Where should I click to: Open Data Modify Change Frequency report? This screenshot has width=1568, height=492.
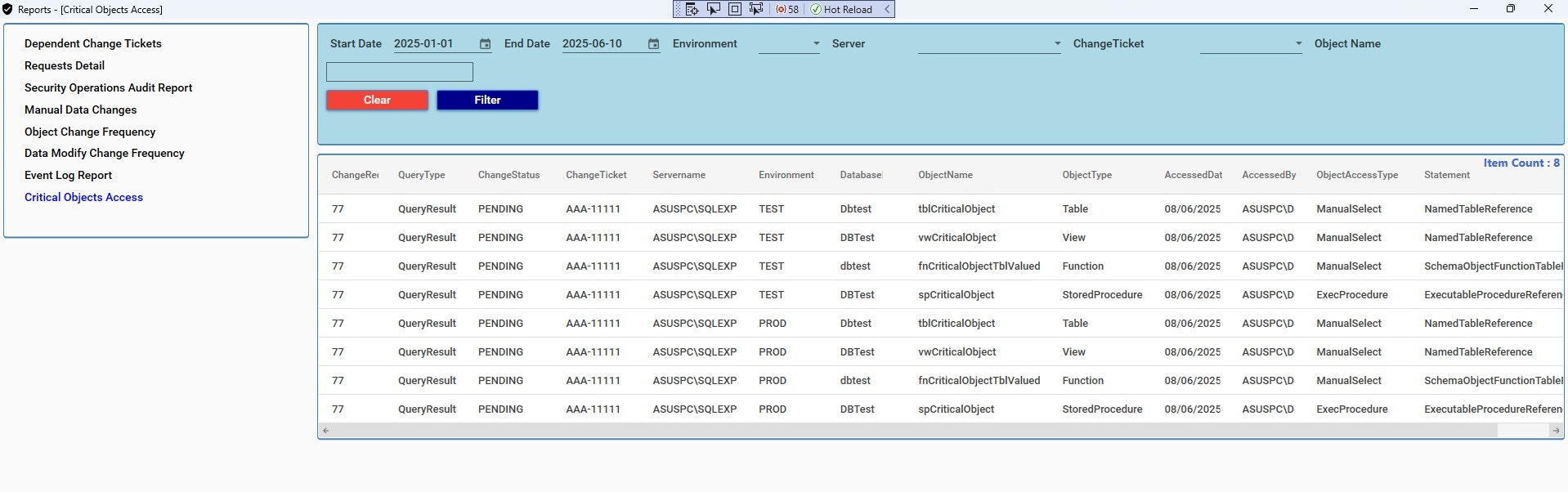(x=105, y=153)
